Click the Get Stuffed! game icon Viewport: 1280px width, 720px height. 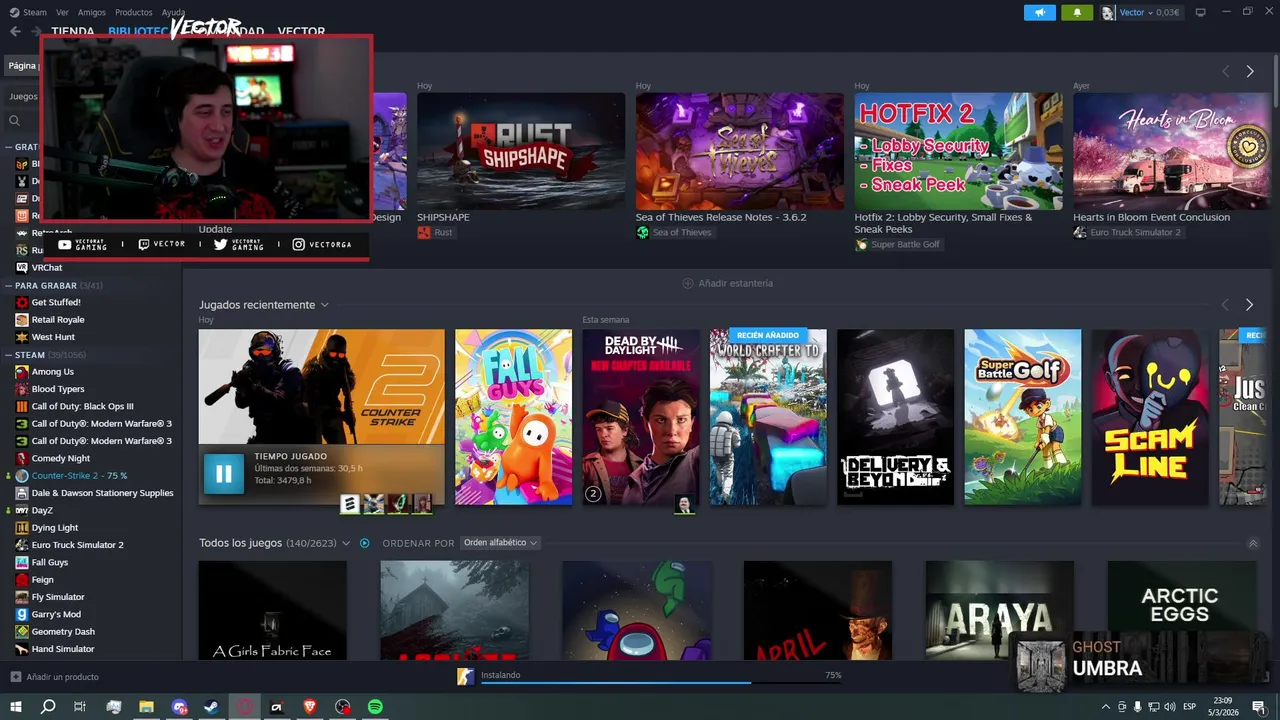(x=22, y=302)
